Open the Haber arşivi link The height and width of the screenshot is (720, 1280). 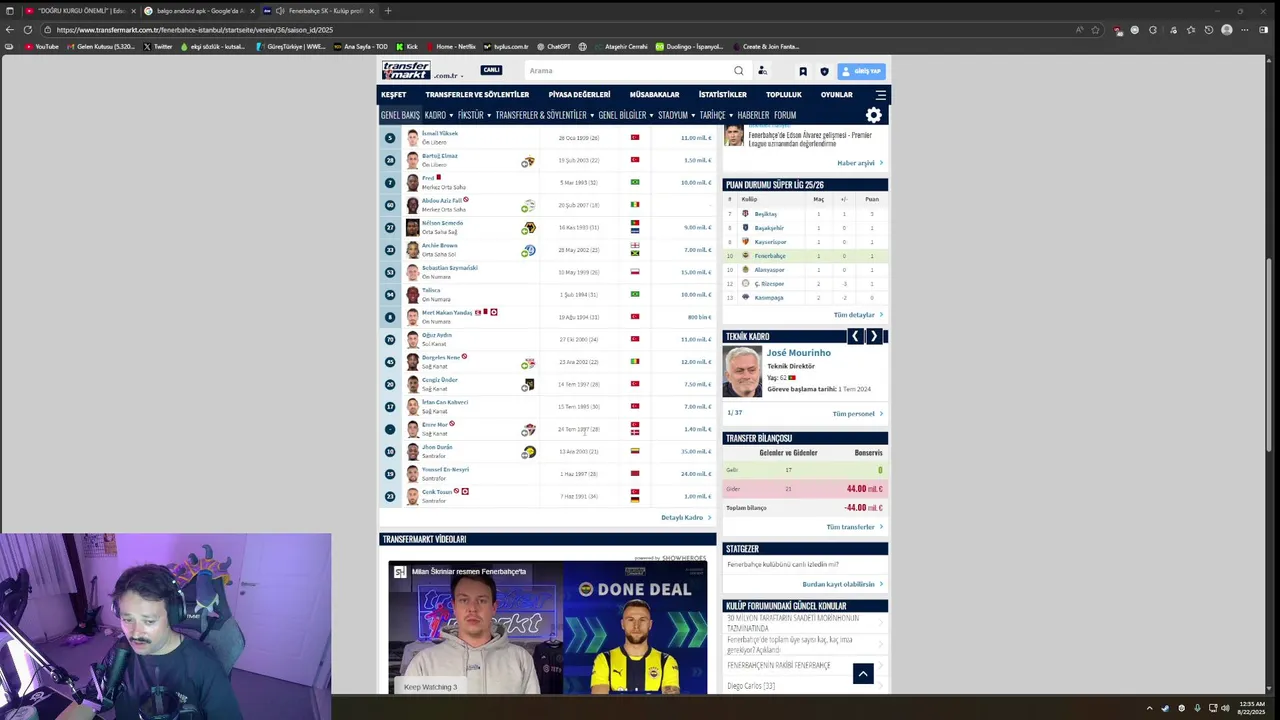pos(860,163)
